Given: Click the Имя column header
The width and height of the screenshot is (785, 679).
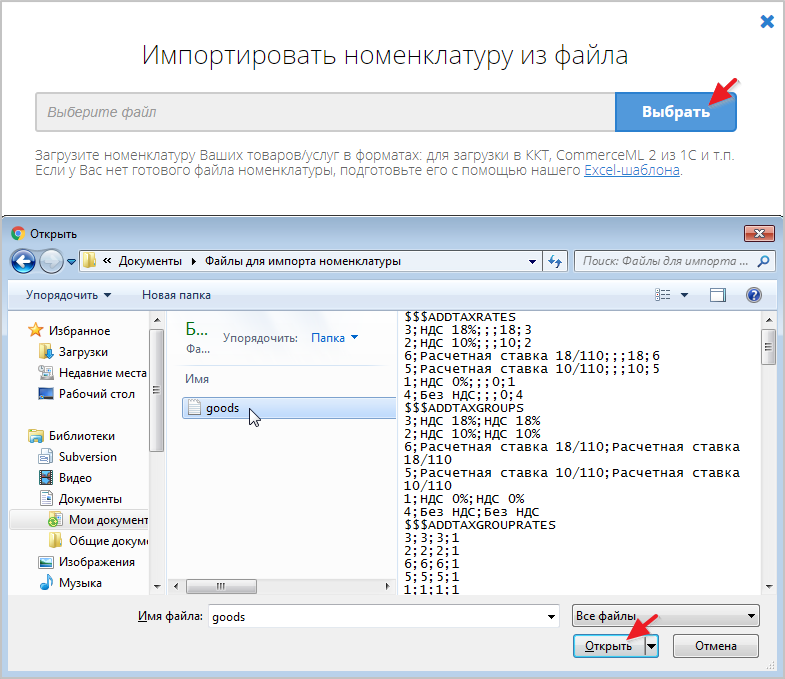Looking at the screenshot, I should coord(196,379).
